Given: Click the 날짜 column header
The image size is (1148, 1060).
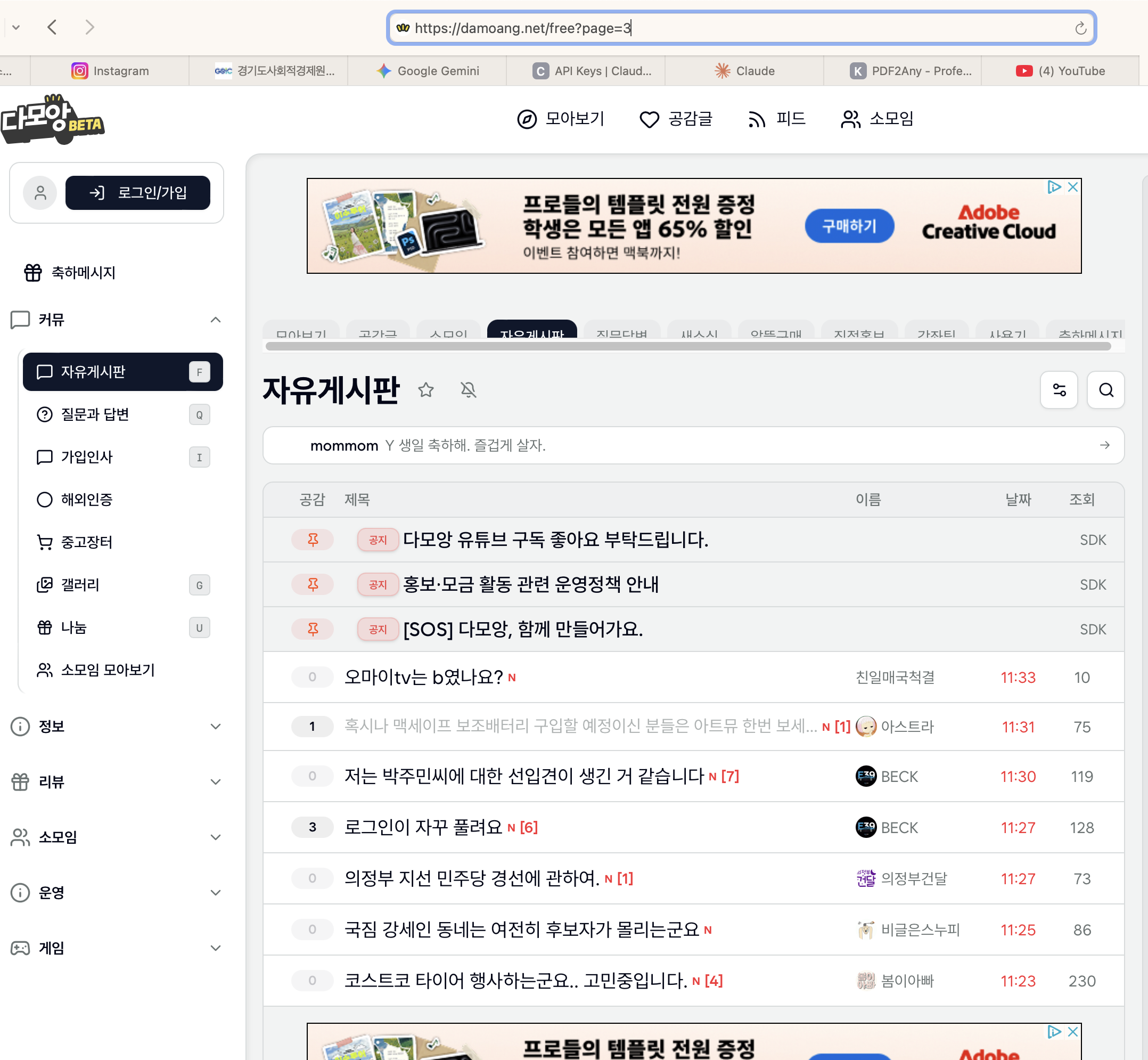Looking at the screenshot, I should (x=1018, y=500).
